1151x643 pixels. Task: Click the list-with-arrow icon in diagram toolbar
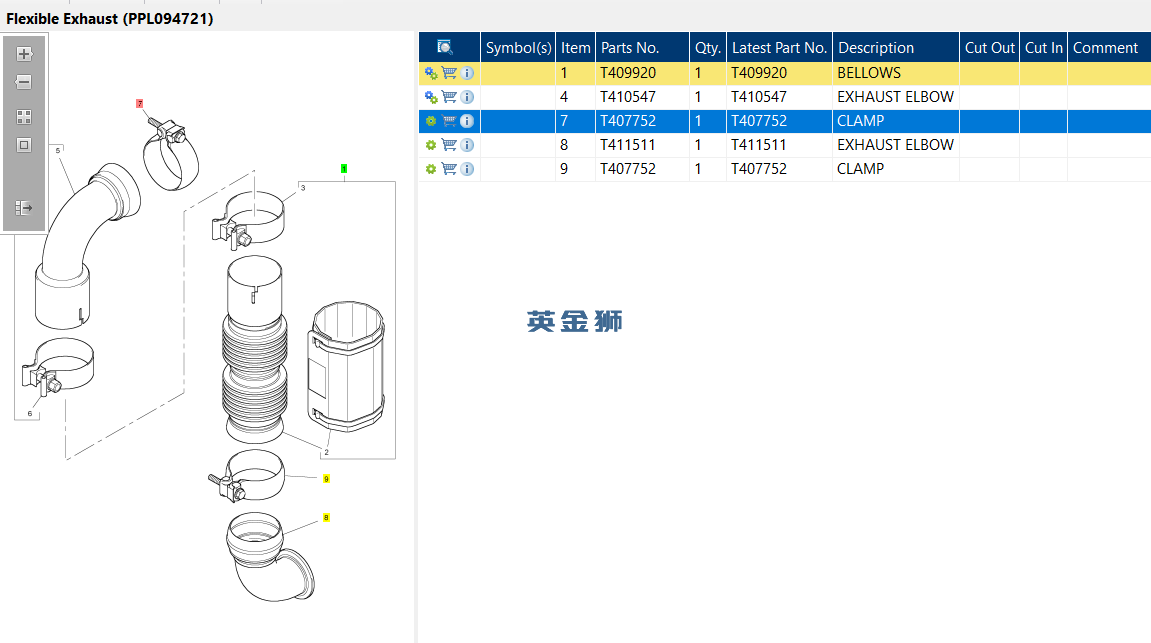click(24, 208)
